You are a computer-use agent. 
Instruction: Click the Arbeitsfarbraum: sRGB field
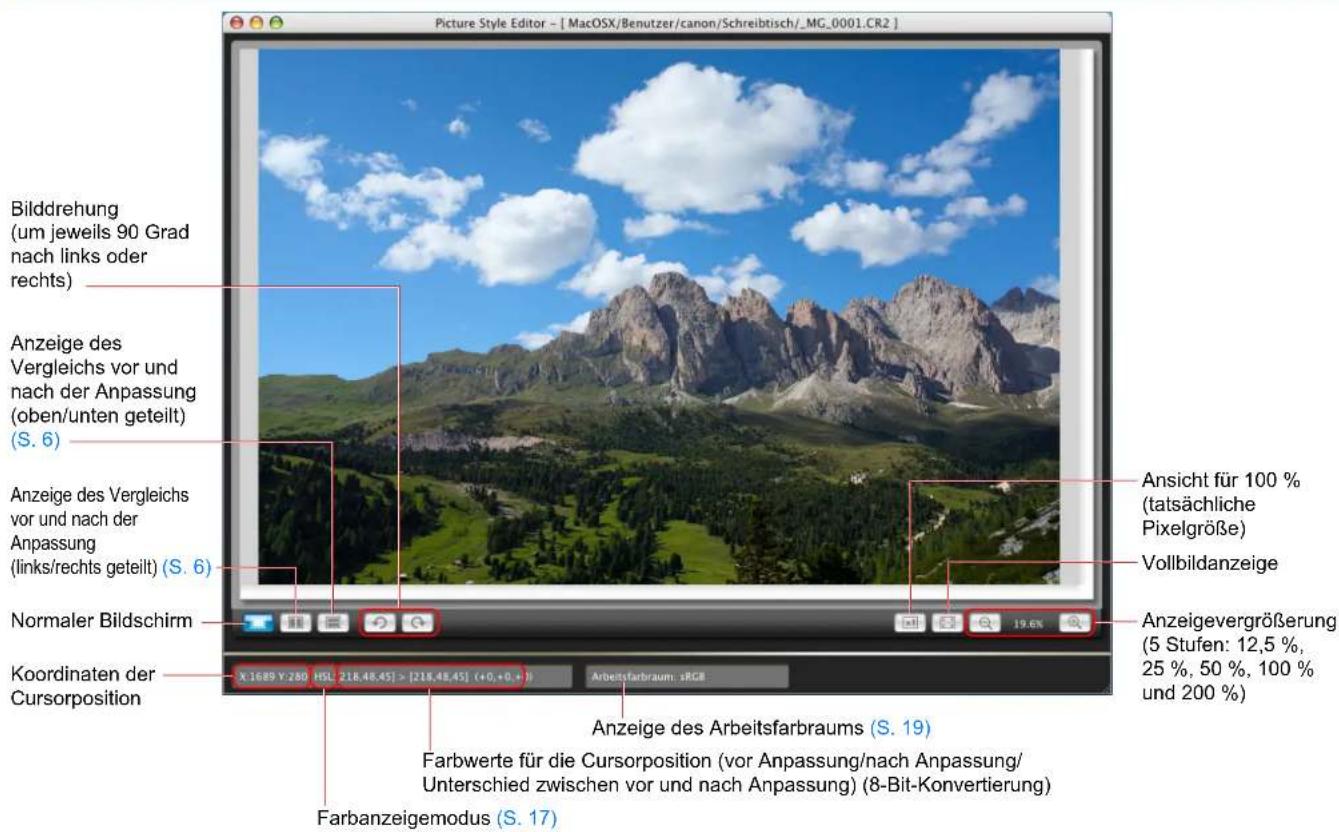pyautogui.click(x=685, y=677)
